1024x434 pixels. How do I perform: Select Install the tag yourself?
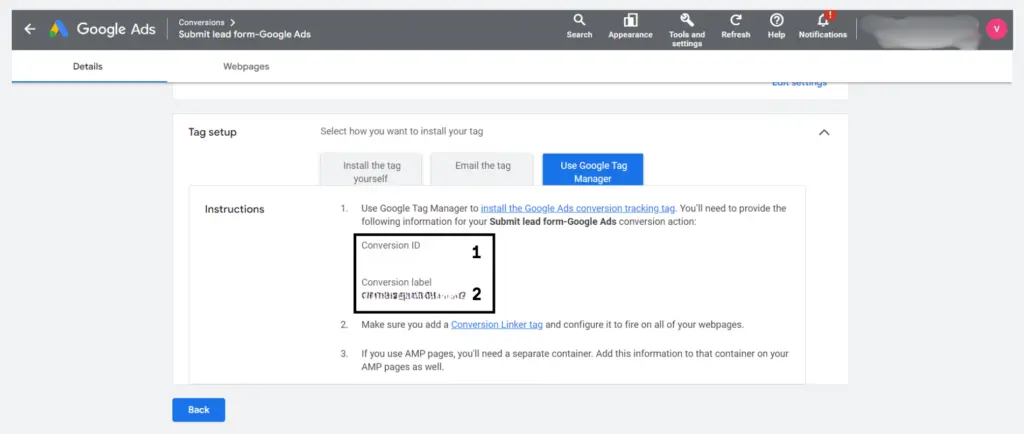[371, 172]
